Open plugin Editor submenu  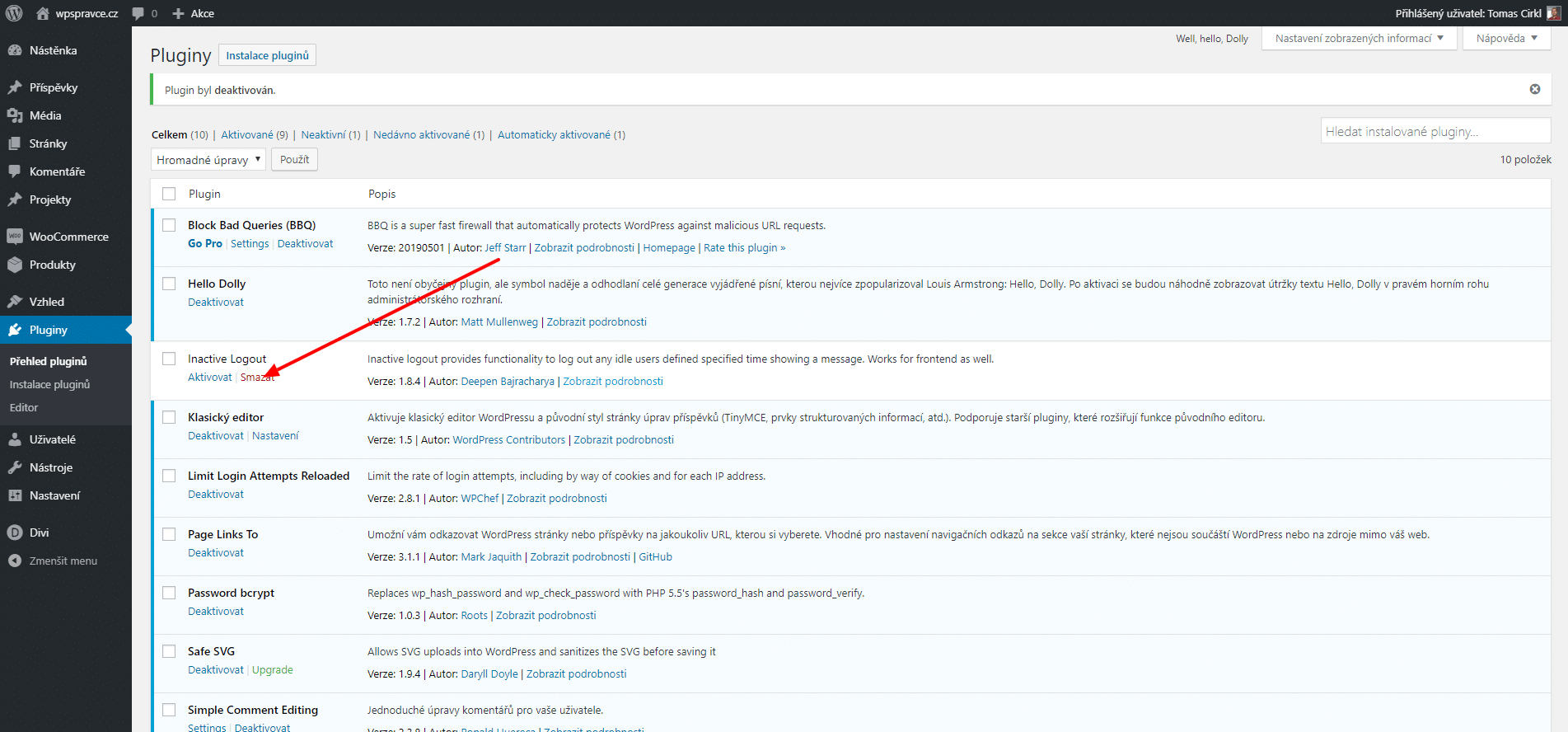24,407
